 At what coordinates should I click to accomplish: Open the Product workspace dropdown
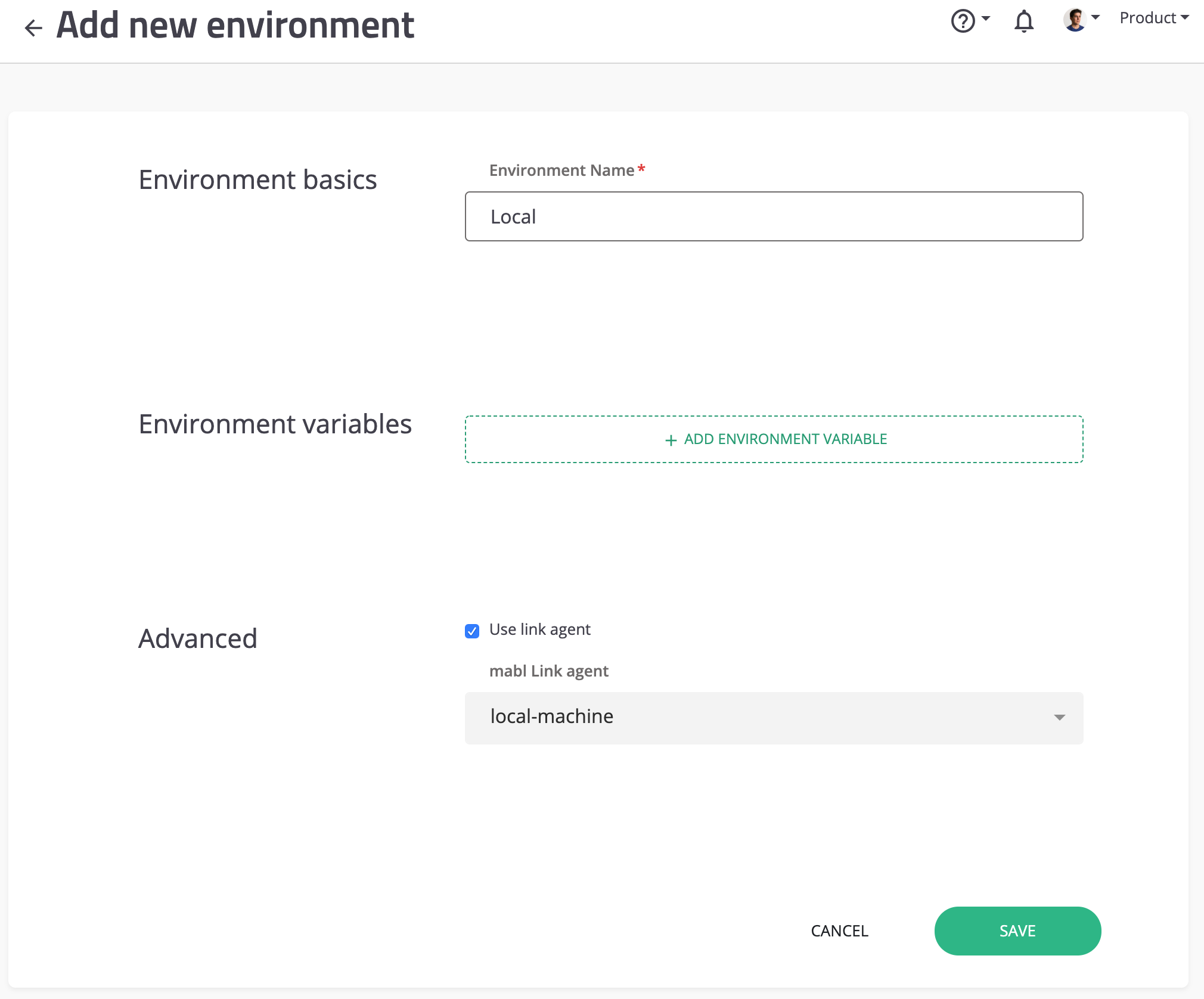point(1153,18)
